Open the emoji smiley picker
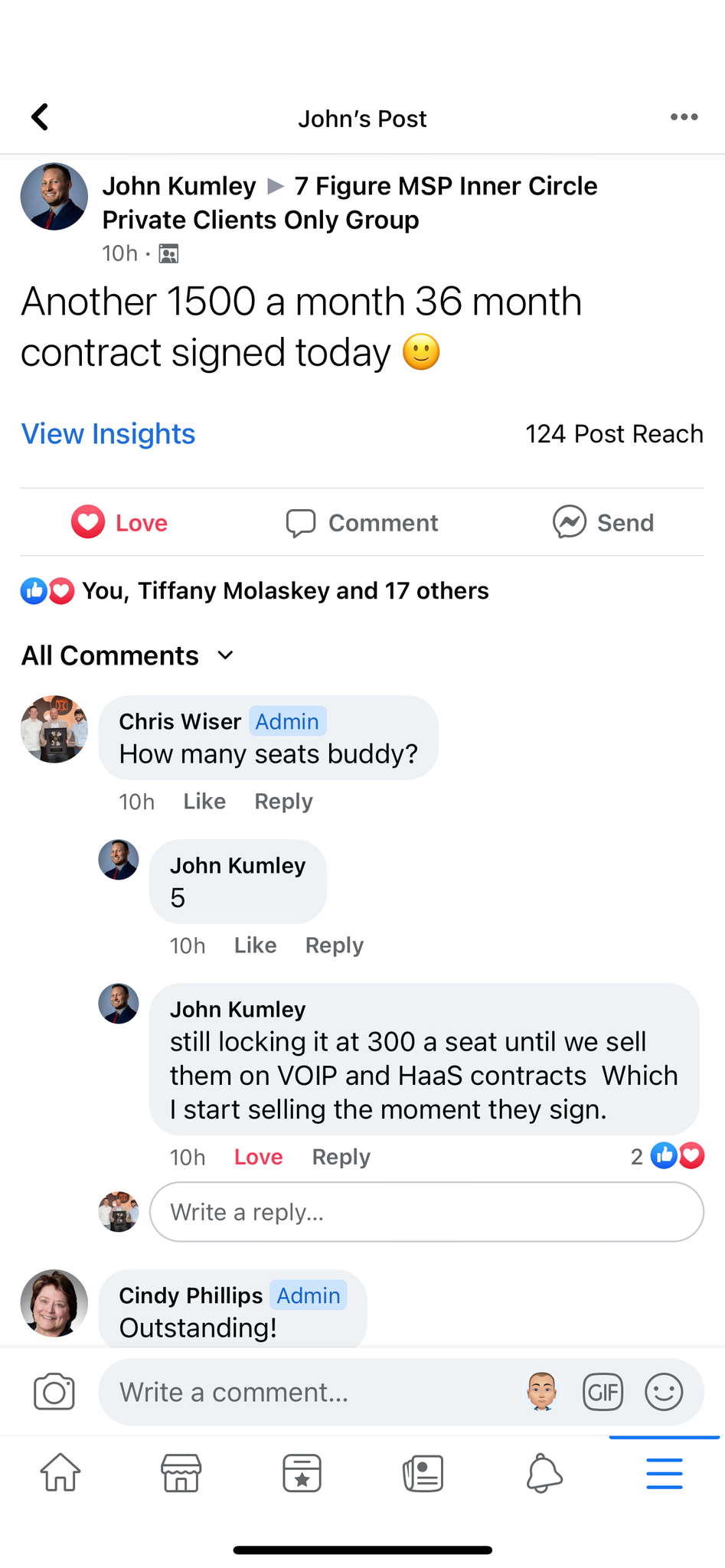 pyautogui.click(x=664, y=1392)
